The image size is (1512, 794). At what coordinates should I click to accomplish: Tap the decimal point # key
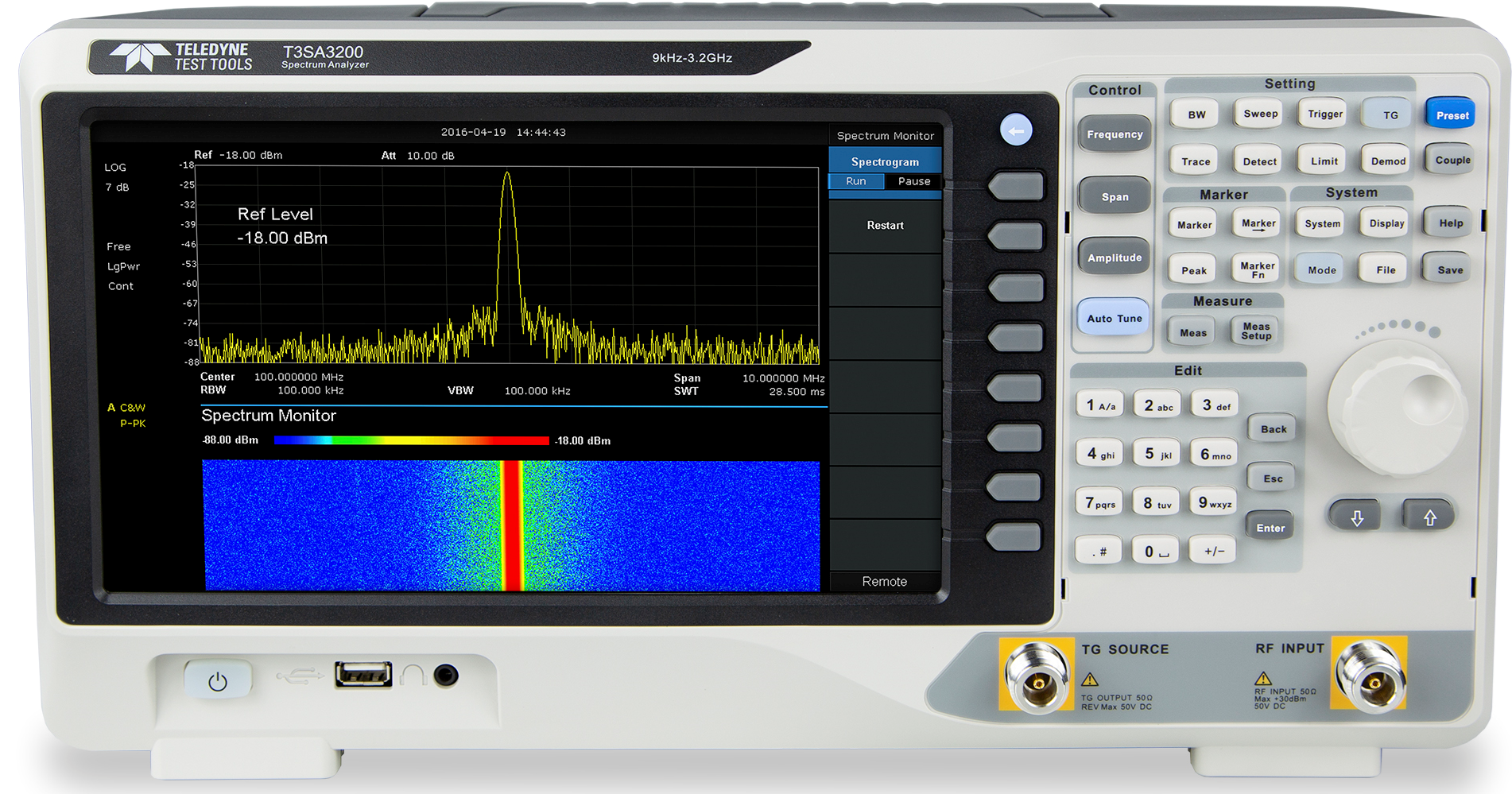click(1099, 551)
